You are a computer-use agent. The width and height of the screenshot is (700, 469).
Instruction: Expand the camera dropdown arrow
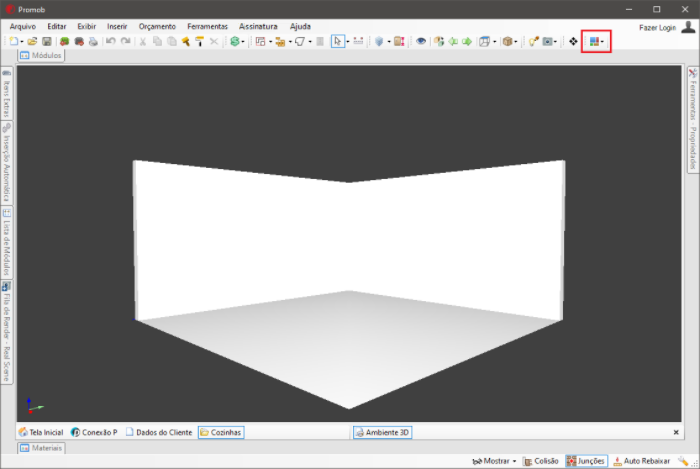pyautogui.click(x=555, y=42)
